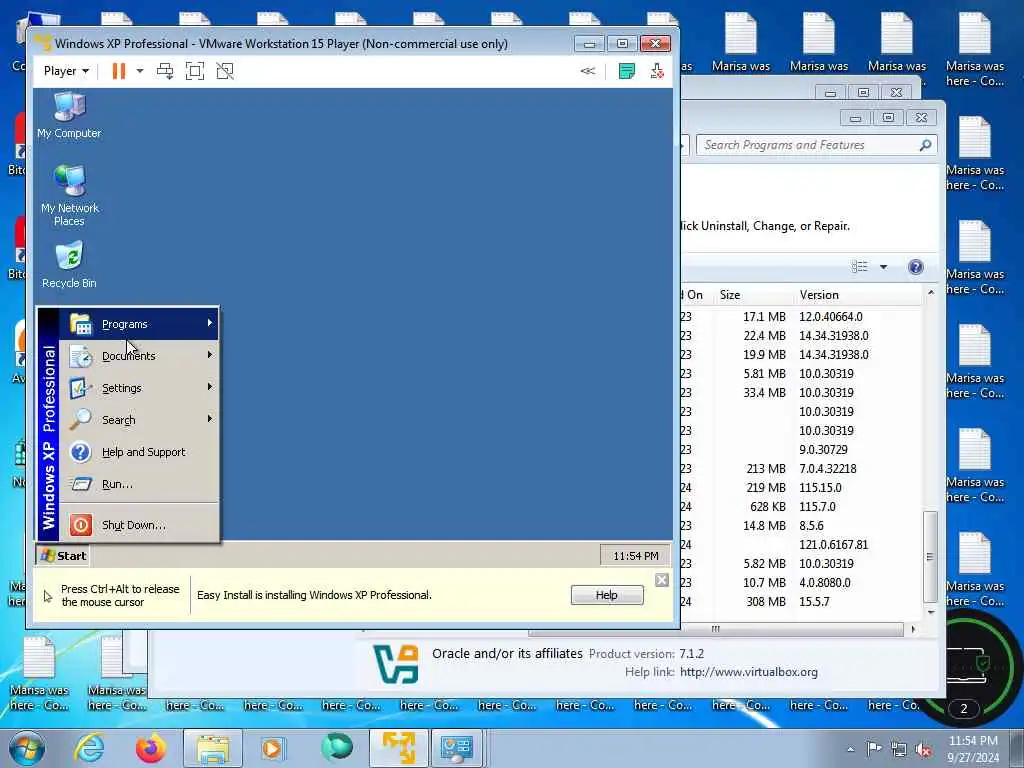Enter full screen mode in VMware
The height and width of the screenshot is (768, 1024).
click(x=195, y=71)
